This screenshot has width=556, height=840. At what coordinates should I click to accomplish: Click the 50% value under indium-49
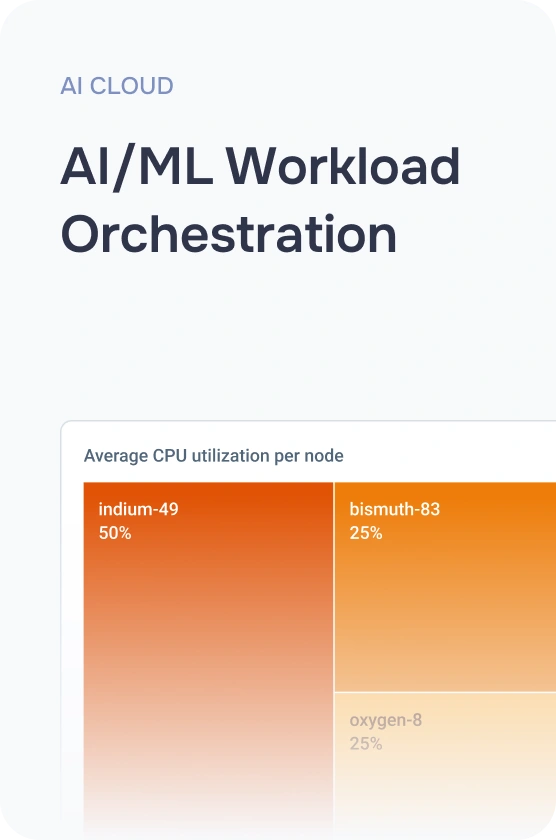pyautogui.click(x=115, y=533)
